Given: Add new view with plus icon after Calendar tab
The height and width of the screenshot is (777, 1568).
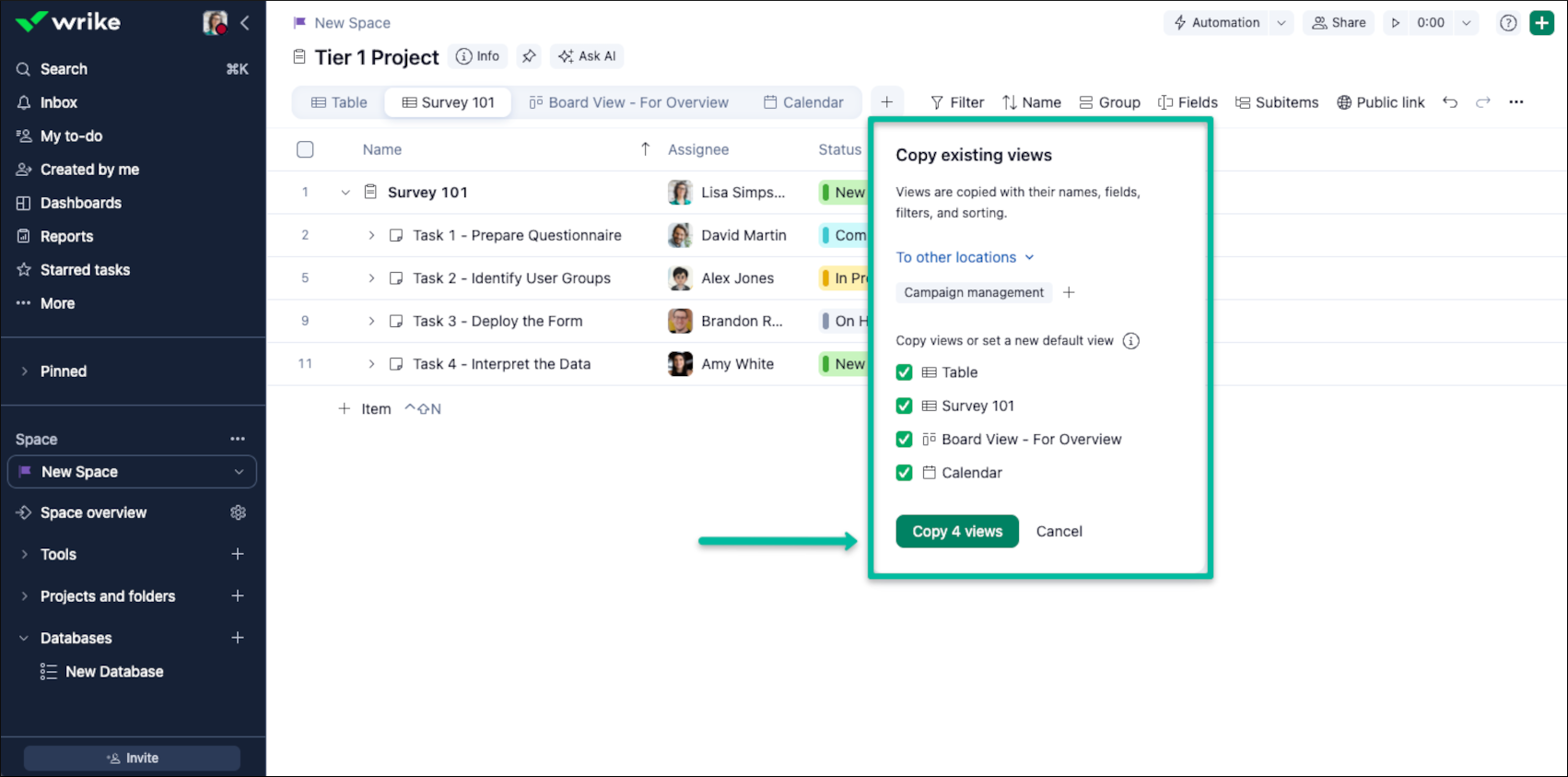Looking at the screenshot, I should [886, 102].
